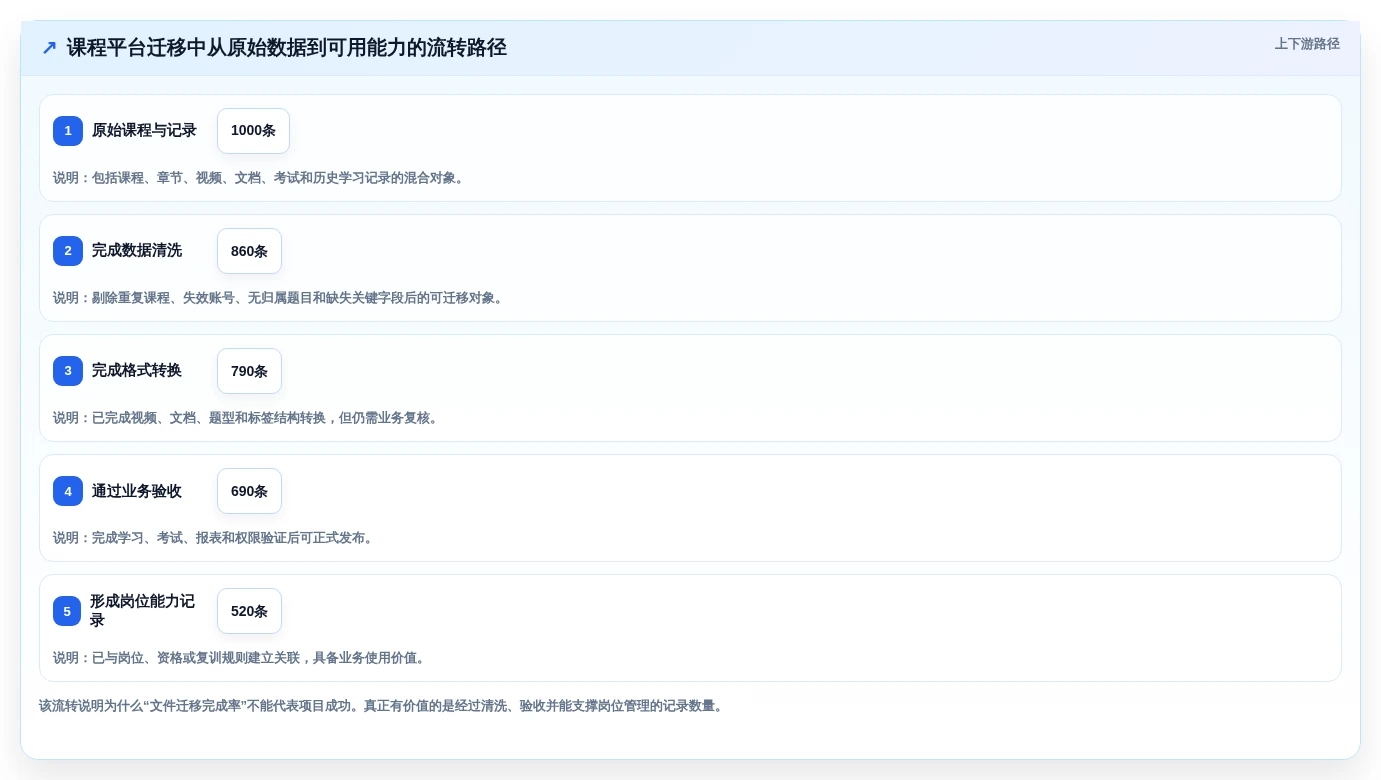Screen dimensions: 1381x780
Task: Click the description starting 说明：包括课程、章节
Action: [260, 178]
